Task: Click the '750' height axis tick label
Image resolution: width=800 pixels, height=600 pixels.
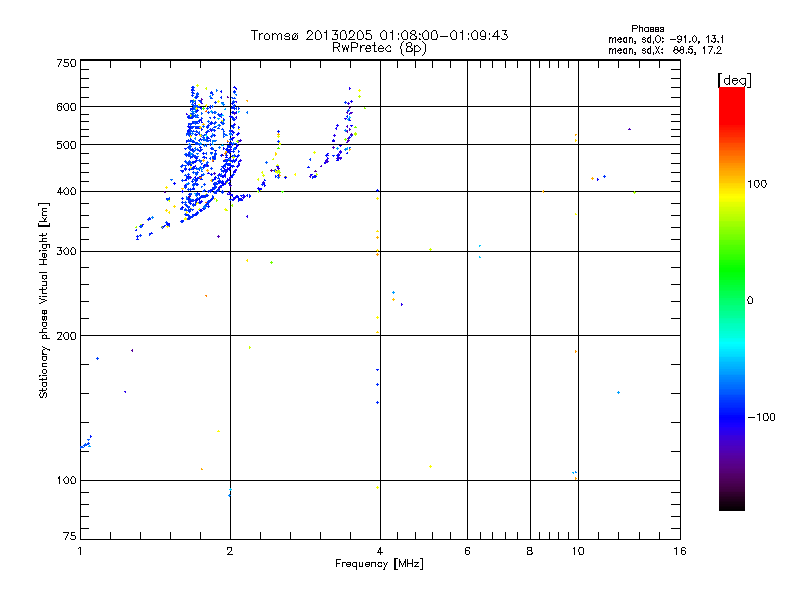Action: (66, 63)
